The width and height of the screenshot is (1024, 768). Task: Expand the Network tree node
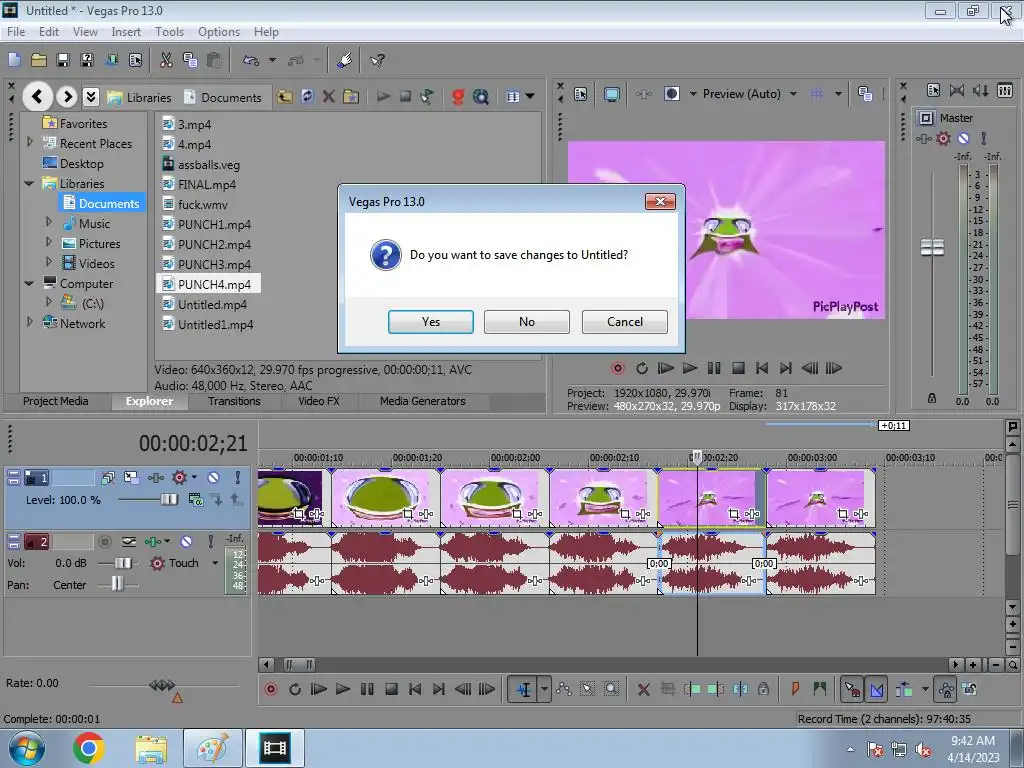(29, 322)
